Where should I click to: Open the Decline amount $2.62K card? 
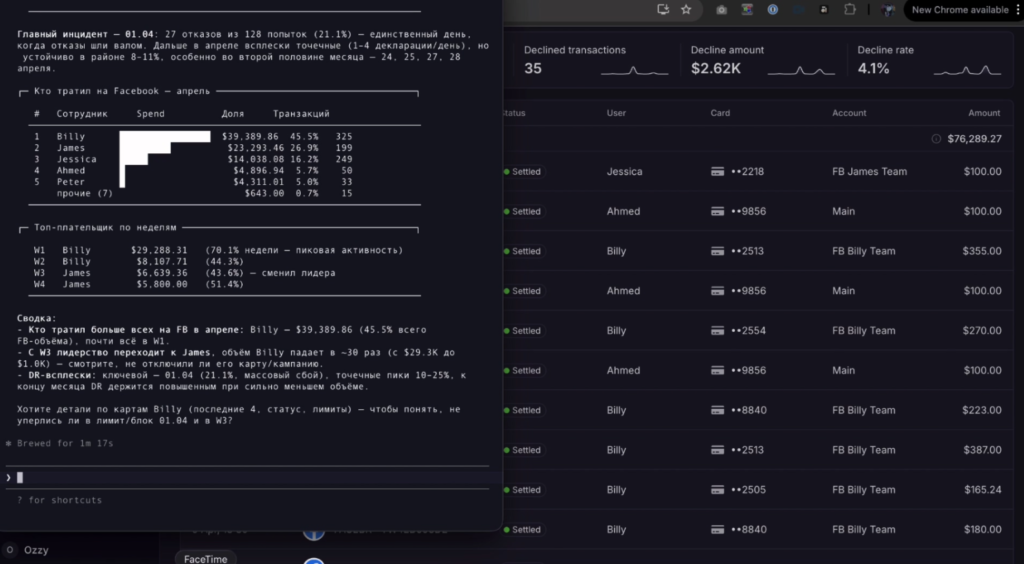coord(763,60)
